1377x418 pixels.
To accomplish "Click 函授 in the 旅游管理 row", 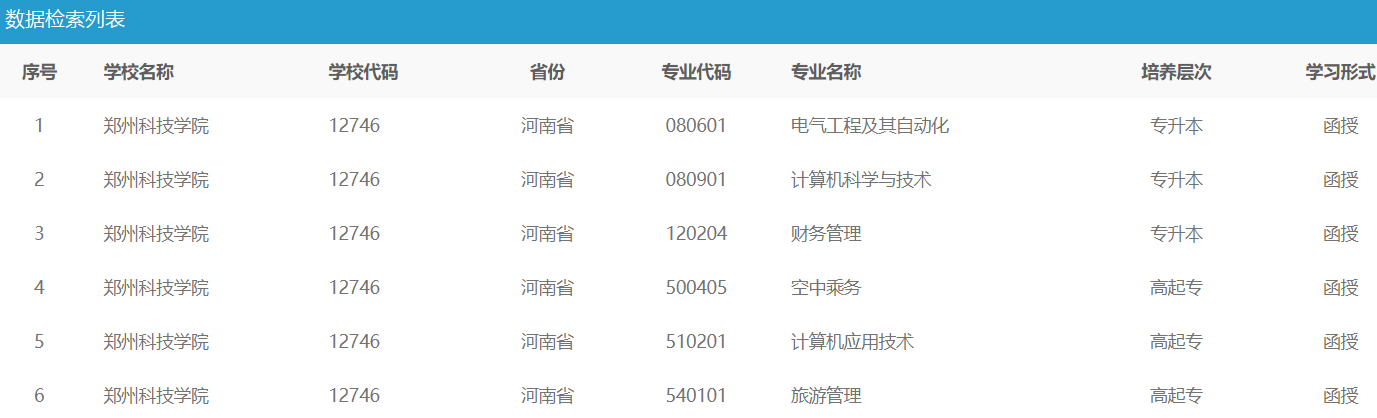I will click(x=1341, y=396).
